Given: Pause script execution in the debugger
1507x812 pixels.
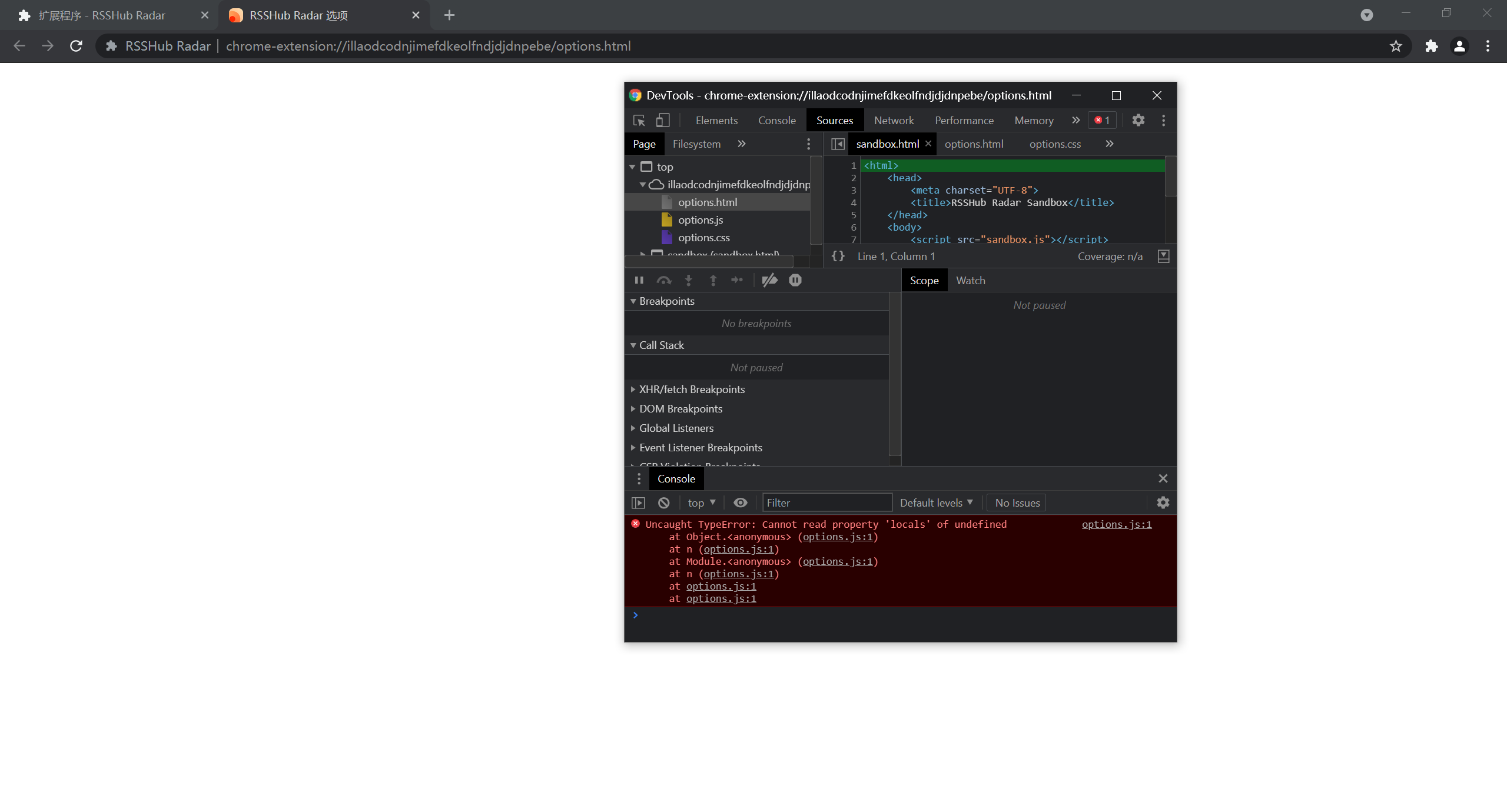Looking at the screenshot, I should (x=639, y=280).
